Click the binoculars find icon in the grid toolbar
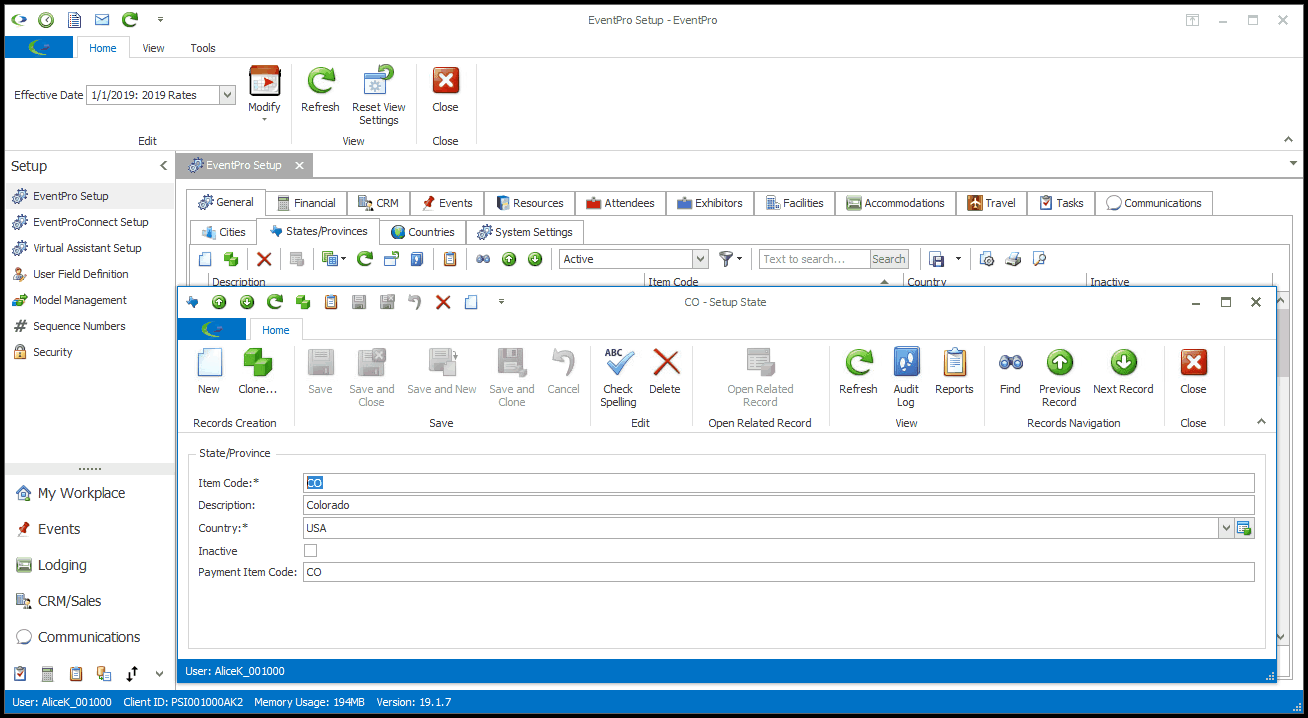The width and height of the screenshot is (1308, 718). [483, 259]
